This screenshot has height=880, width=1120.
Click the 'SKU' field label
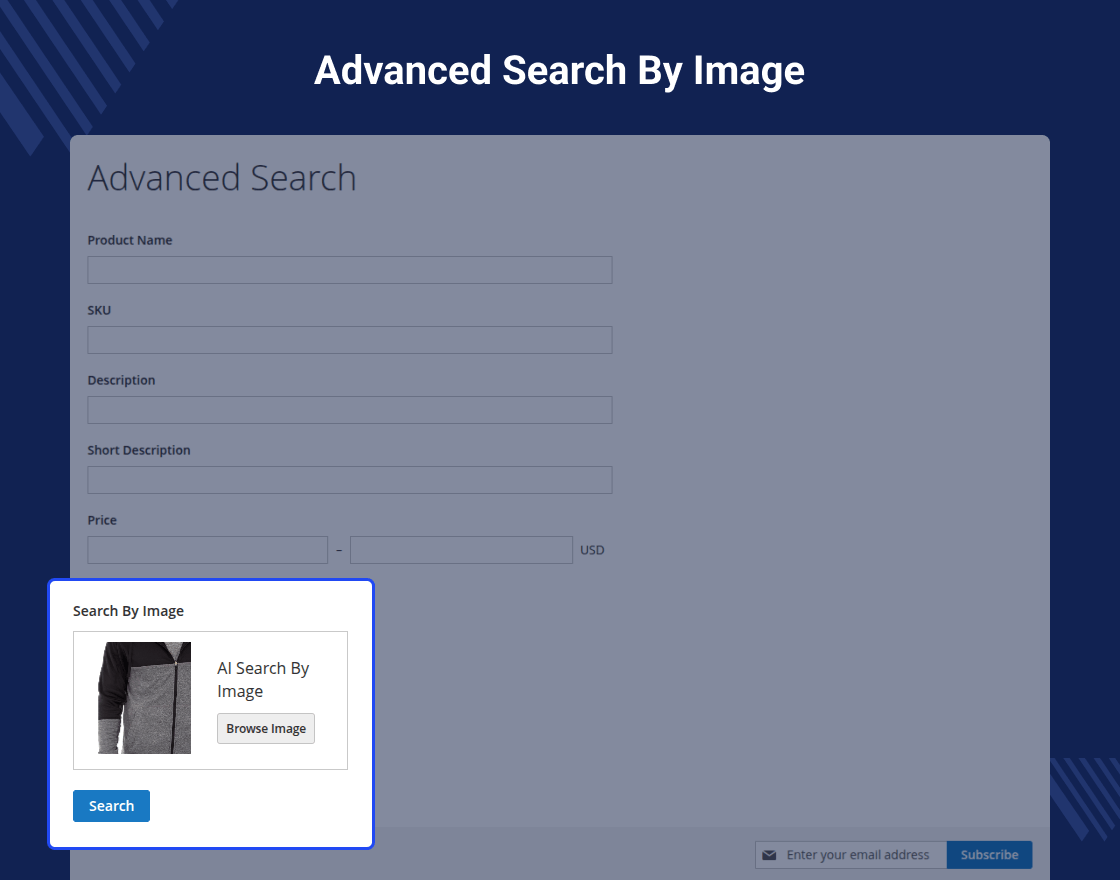point(99,310)
